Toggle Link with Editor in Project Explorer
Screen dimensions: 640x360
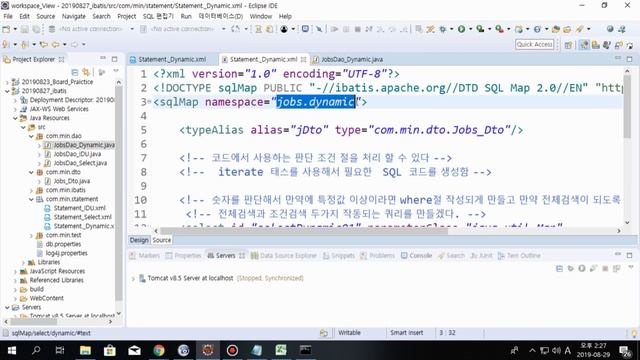[x=86, y=72]
